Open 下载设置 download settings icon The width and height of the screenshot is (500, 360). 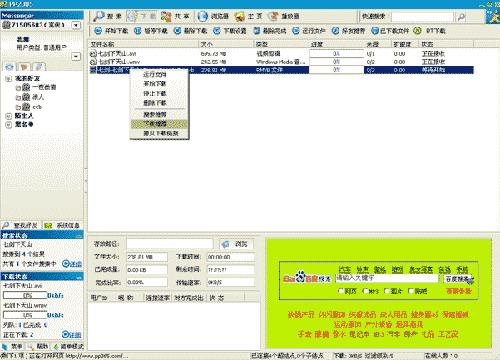pos(217,31)
